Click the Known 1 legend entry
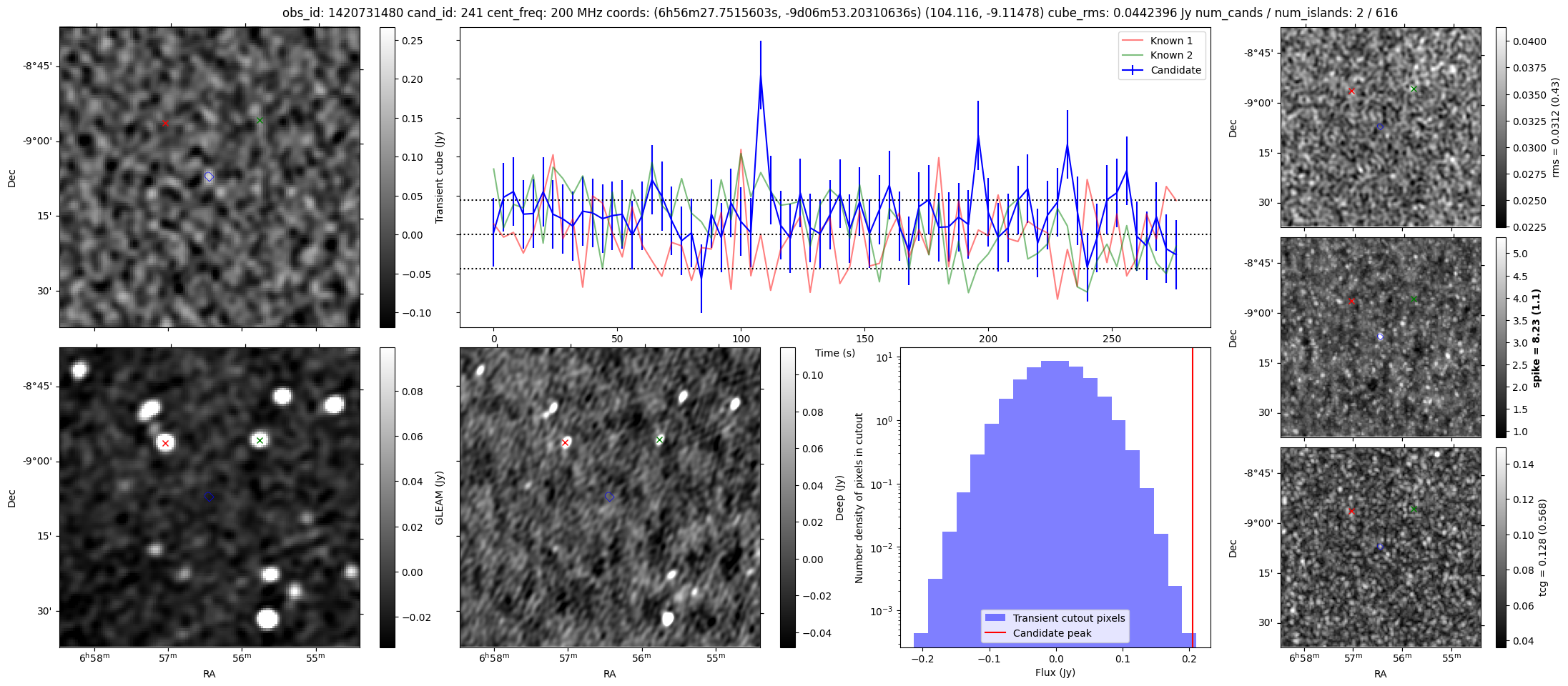This screenshot has width=1568, height=686. point(1170,41)
